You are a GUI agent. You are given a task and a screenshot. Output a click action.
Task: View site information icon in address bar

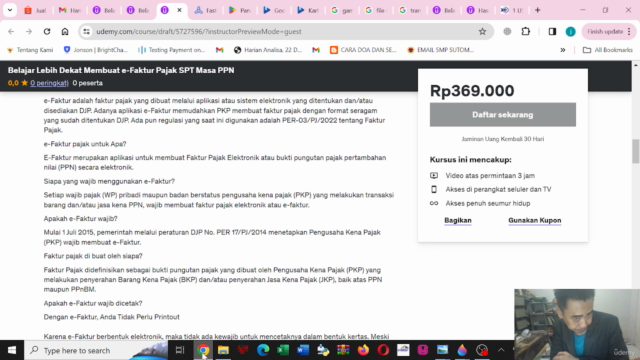87,31
